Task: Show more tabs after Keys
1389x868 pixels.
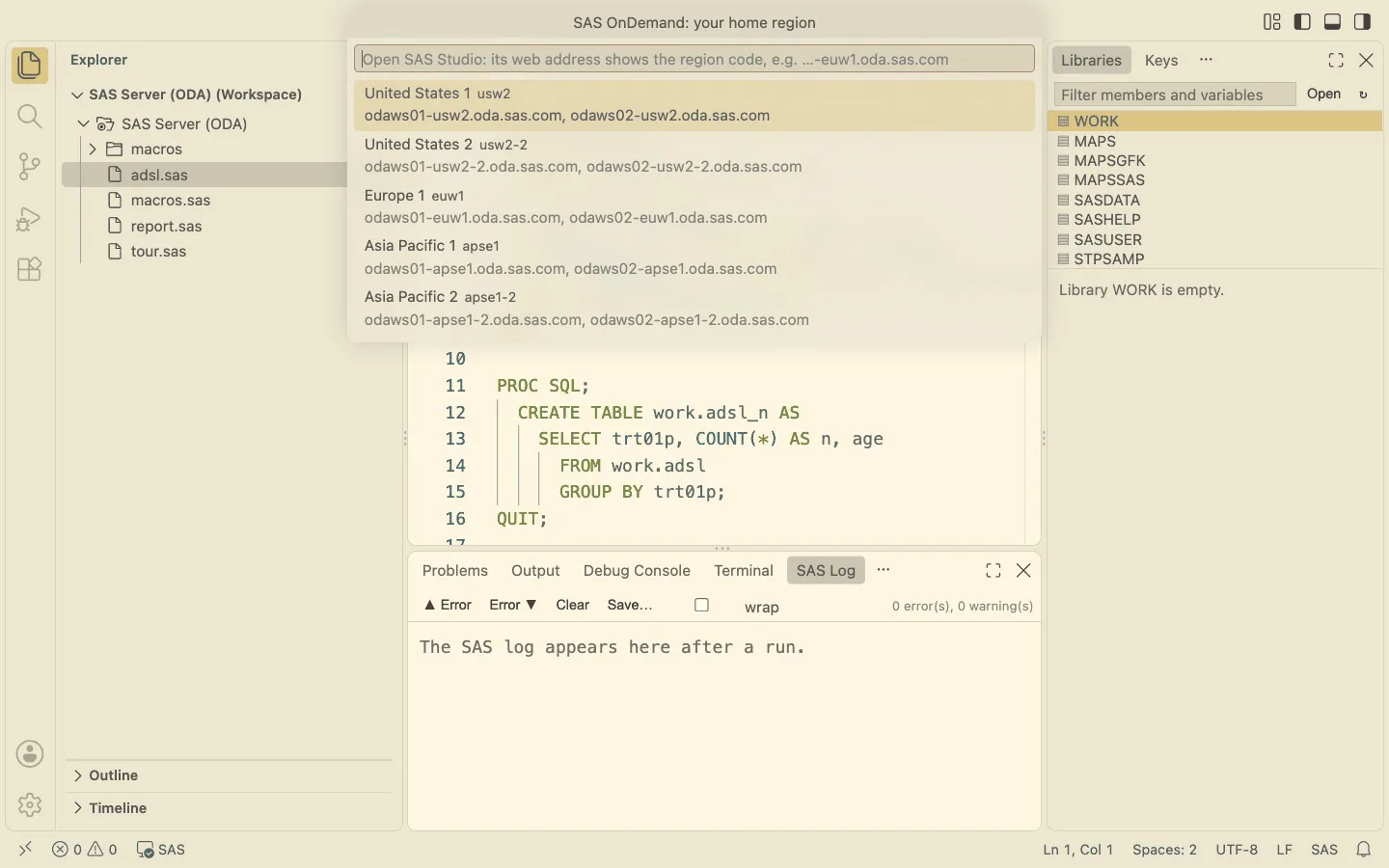Action: point(1207,60)
